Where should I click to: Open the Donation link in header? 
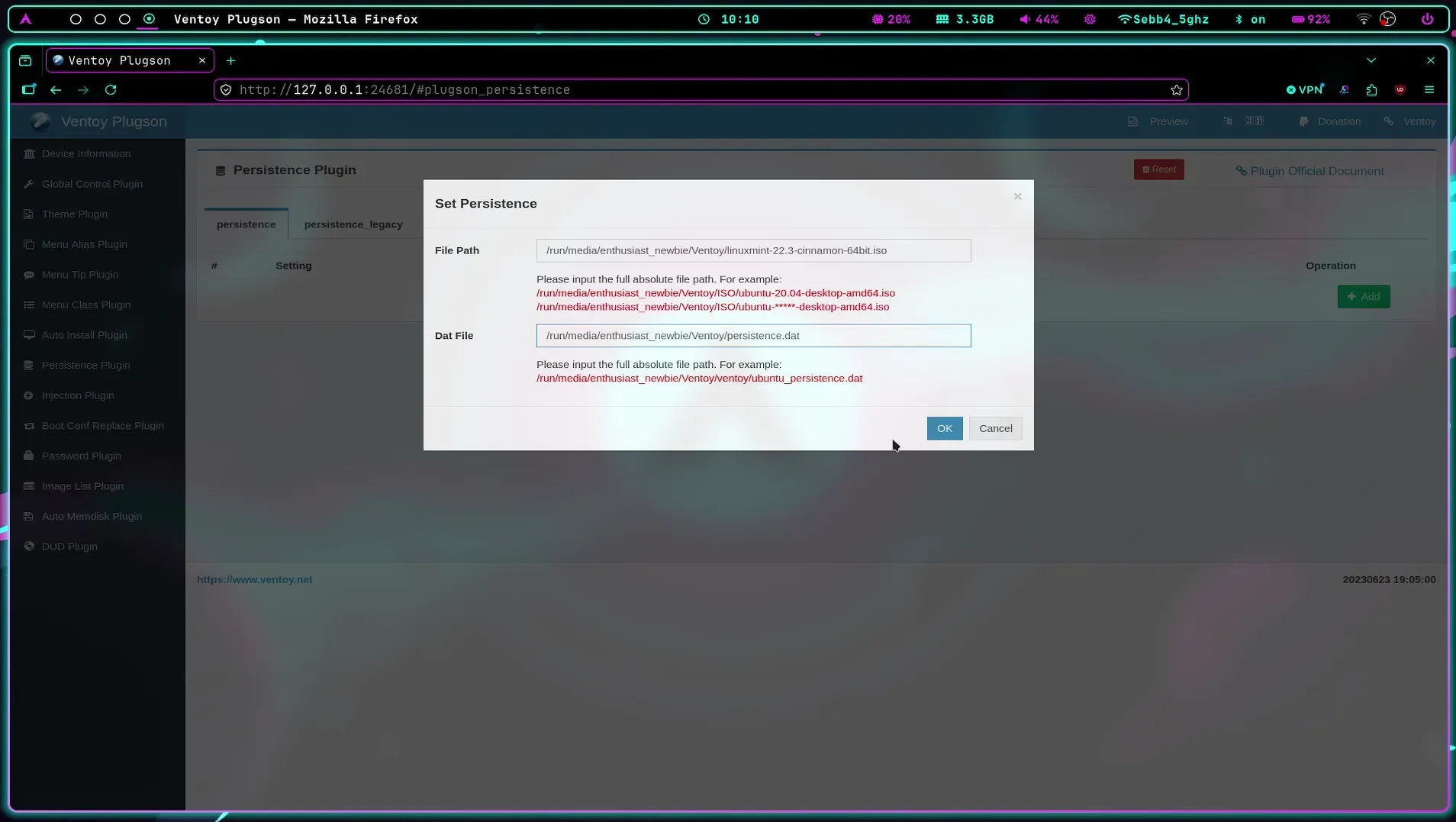pos(1330,121)
